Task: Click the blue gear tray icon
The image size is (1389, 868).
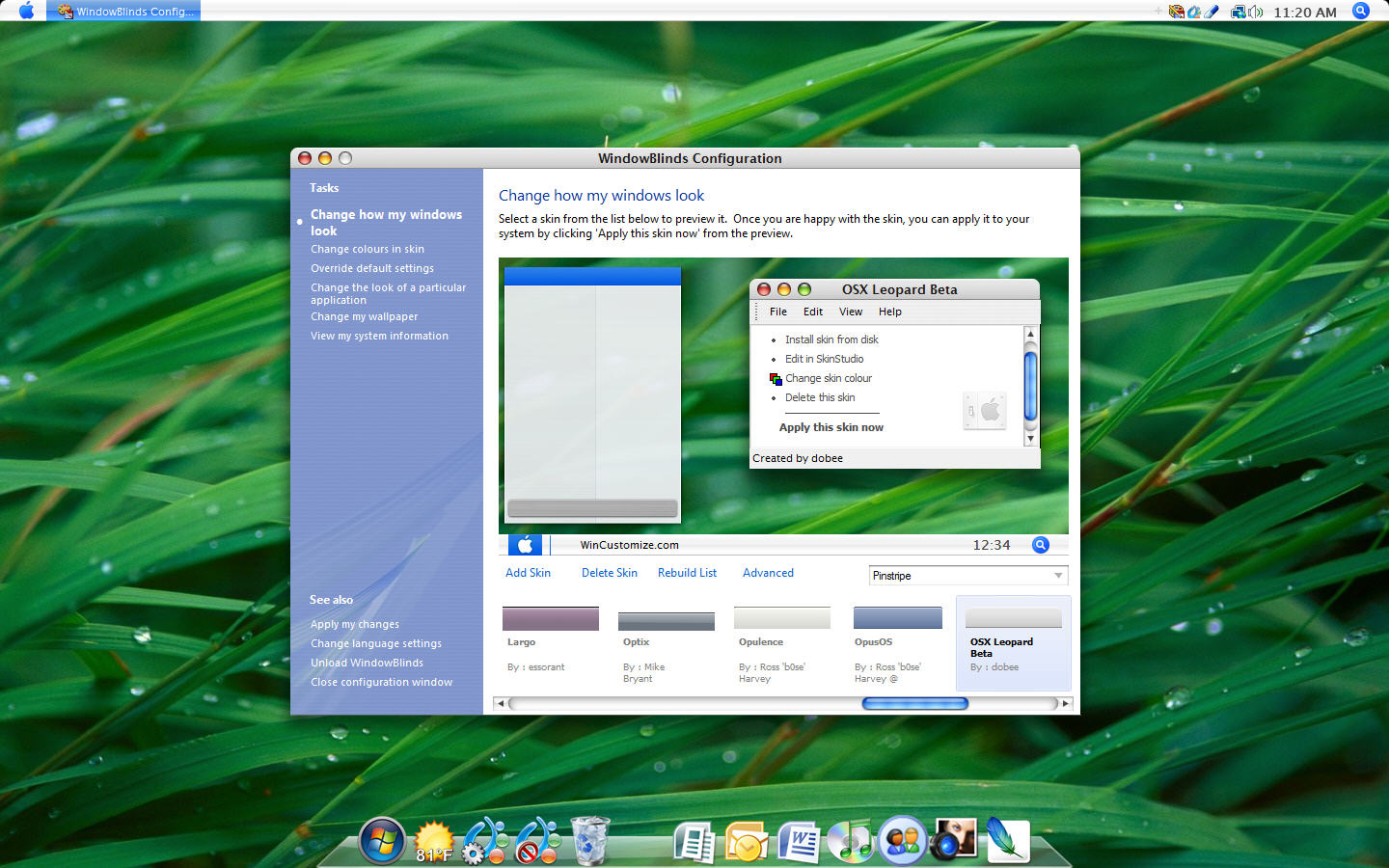Action: [1194, 12]
